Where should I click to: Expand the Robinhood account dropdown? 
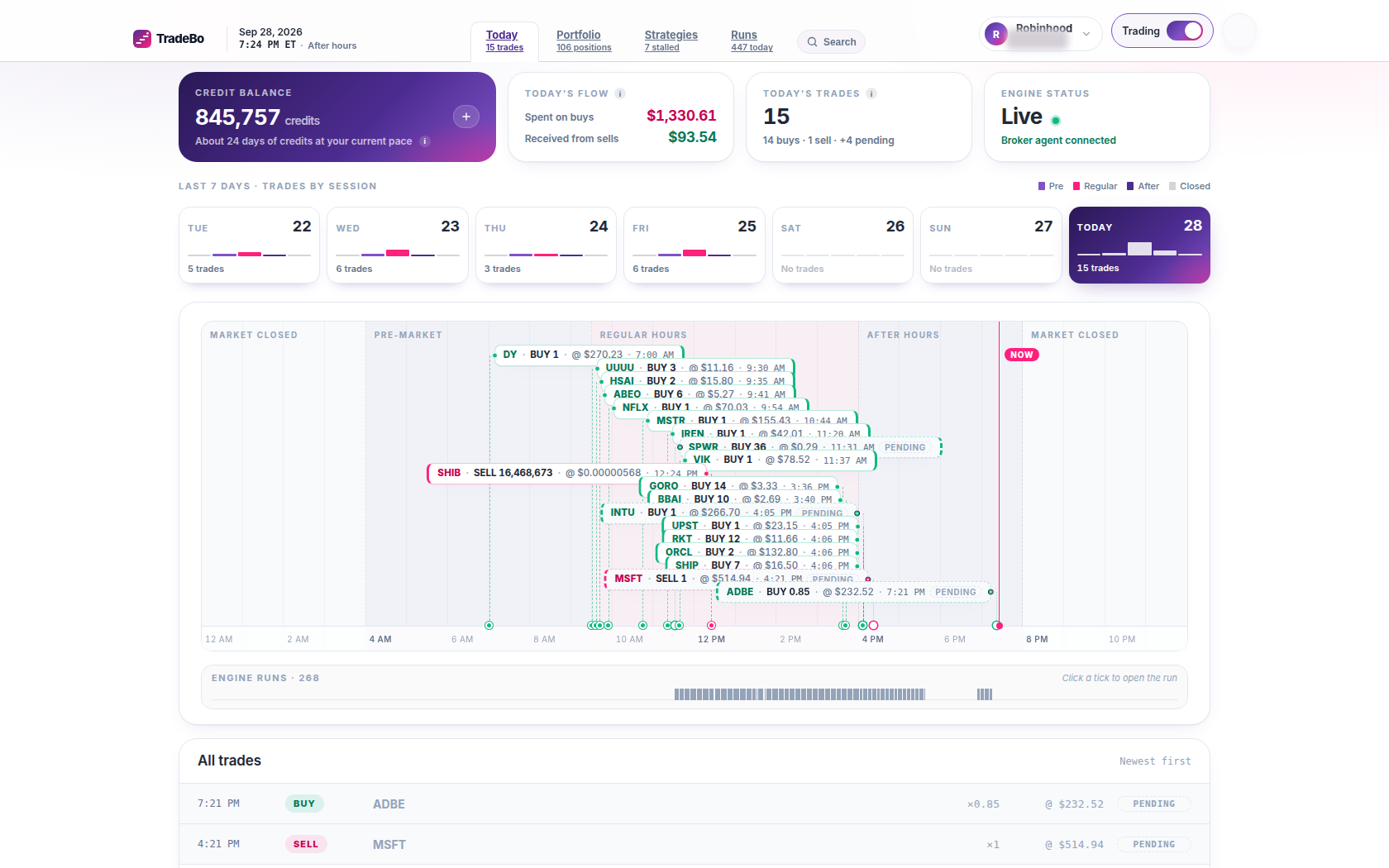pos(1086,35)
